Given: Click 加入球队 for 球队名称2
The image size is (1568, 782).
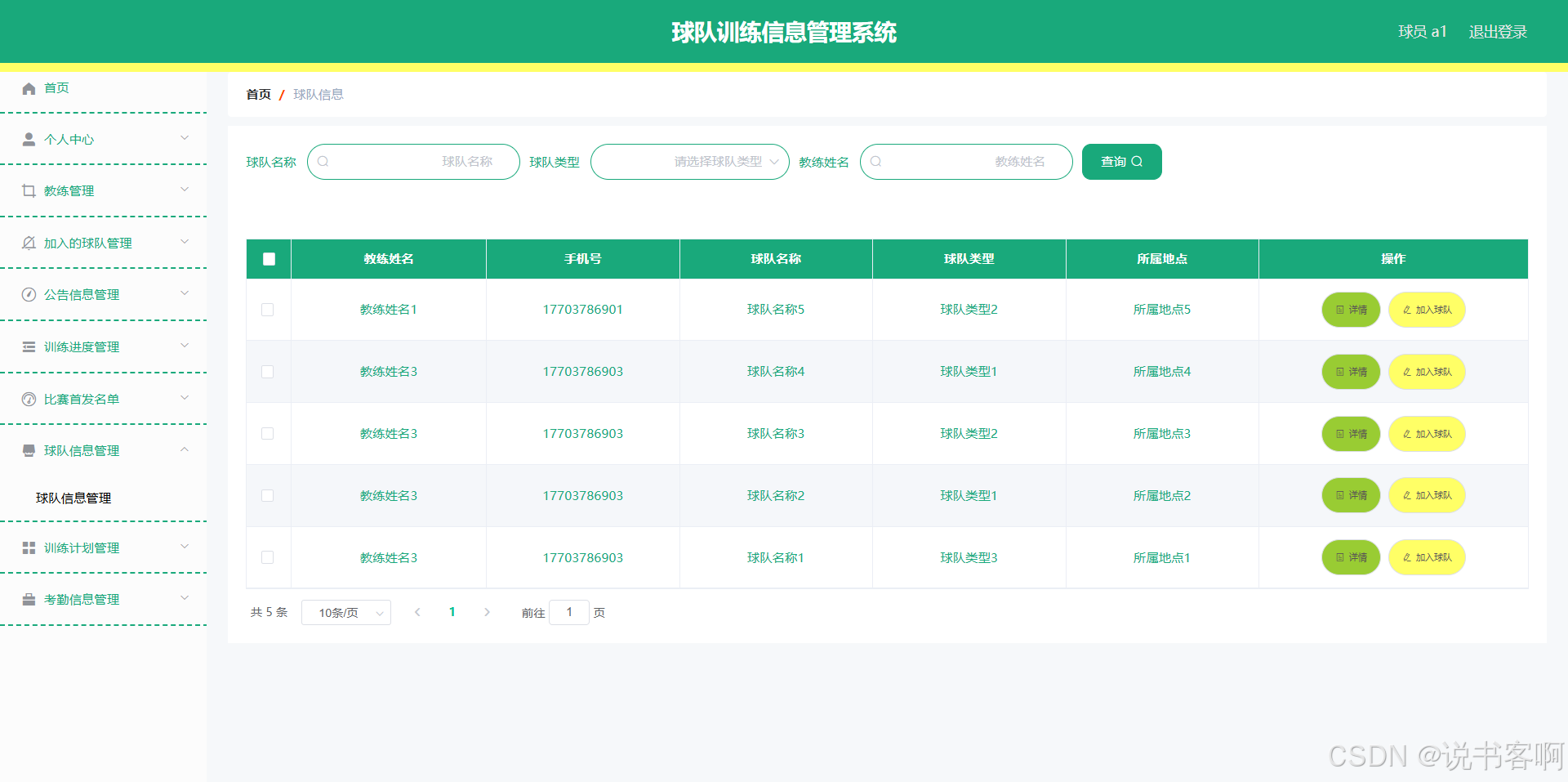Looking at the screenshot, I should (1427, 495).
